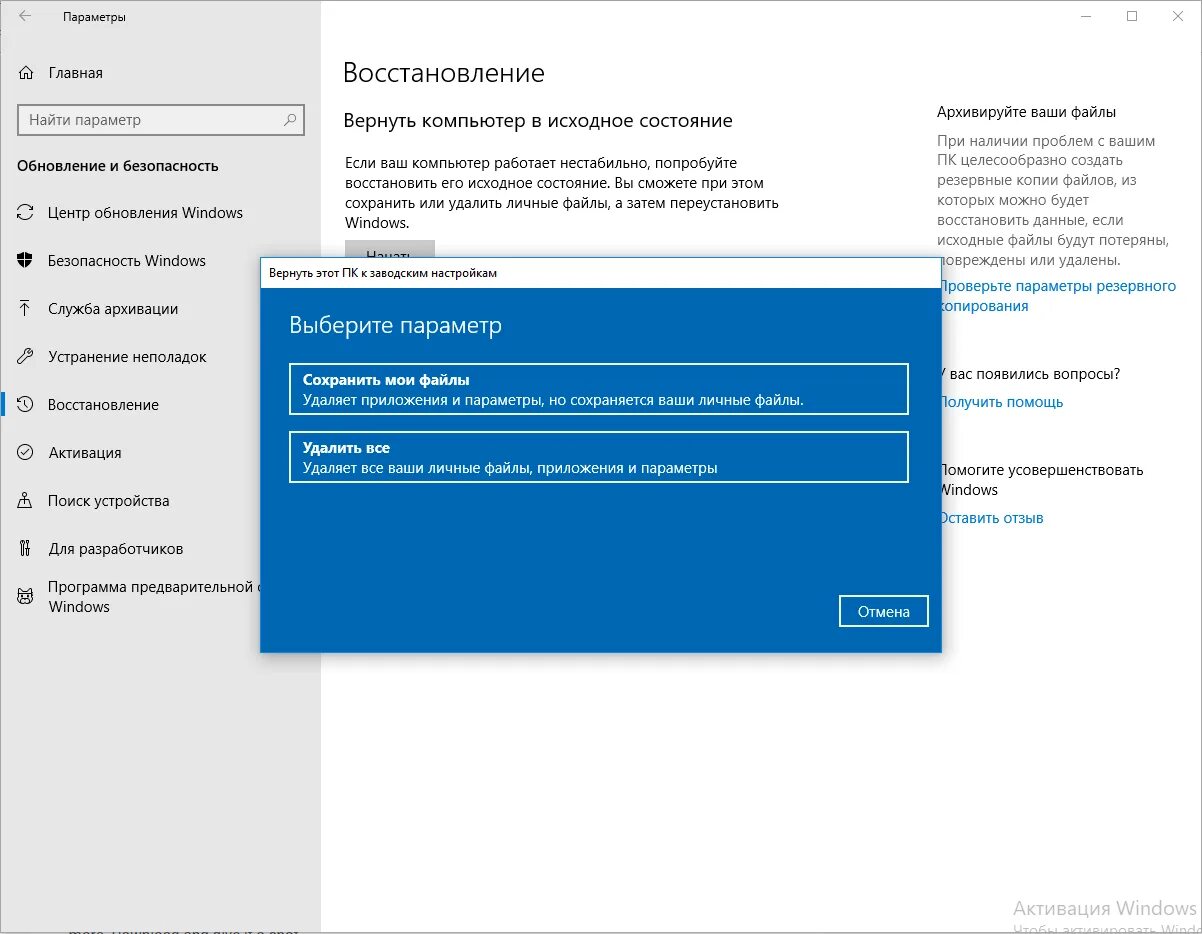The image size is (1202, 934).
Task: Choose Удалить все option
Action: pos(599,457)
